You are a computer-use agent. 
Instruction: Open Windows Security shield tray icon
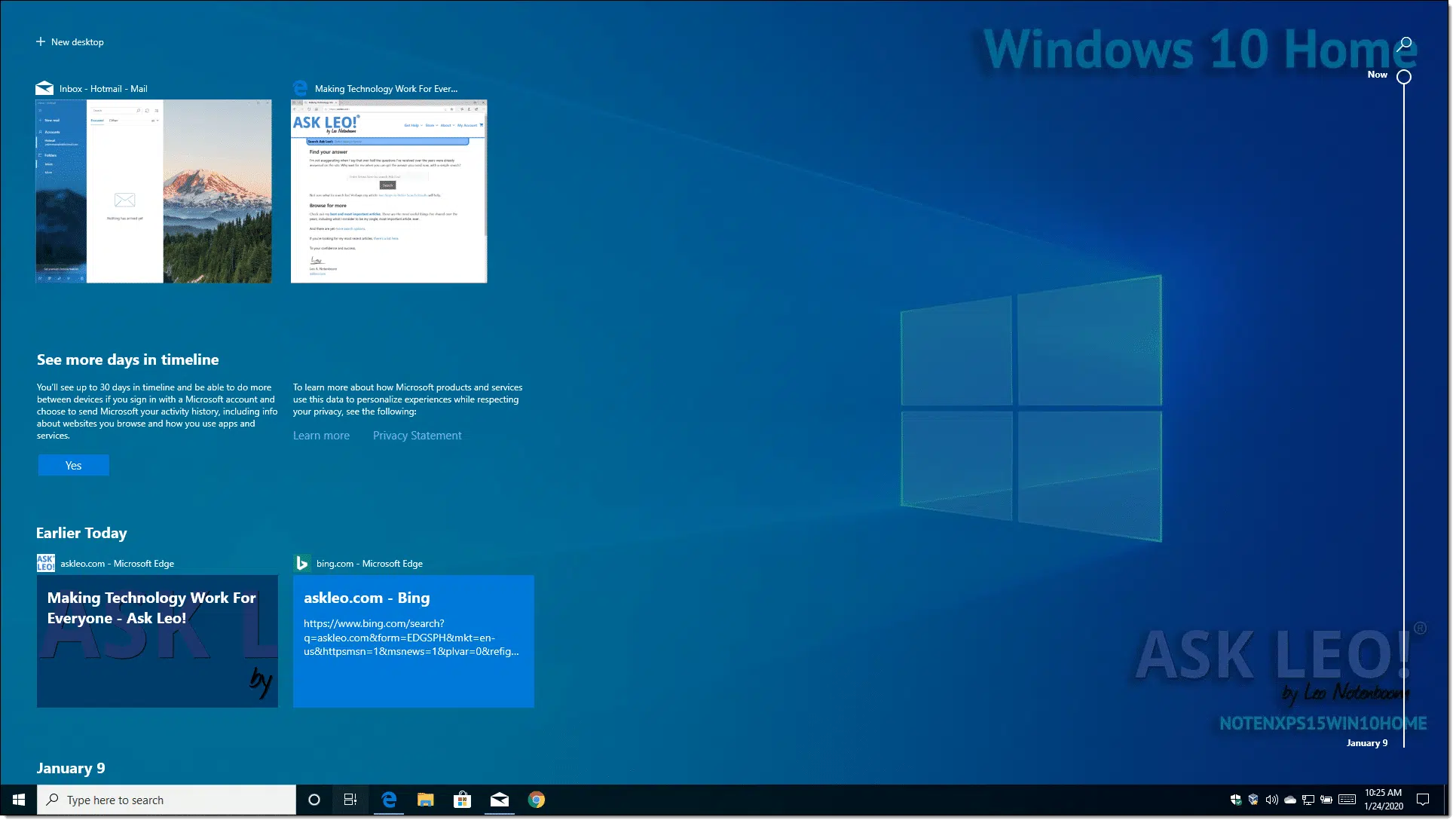click(x=1236, y=800)
